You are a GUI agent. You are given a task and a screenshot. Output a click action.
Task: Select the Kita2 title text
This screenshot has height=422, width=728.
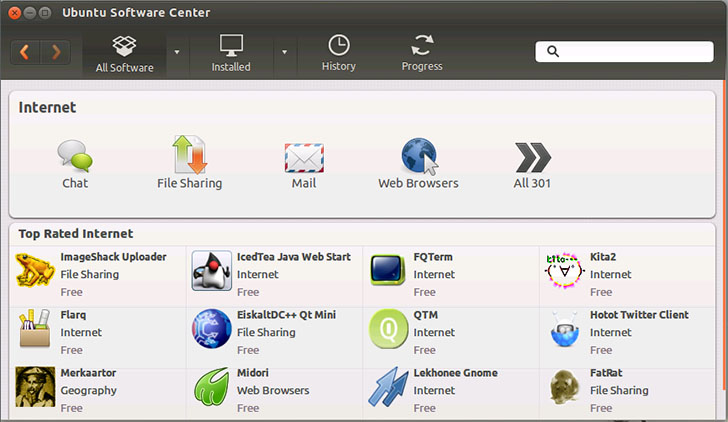603,257
